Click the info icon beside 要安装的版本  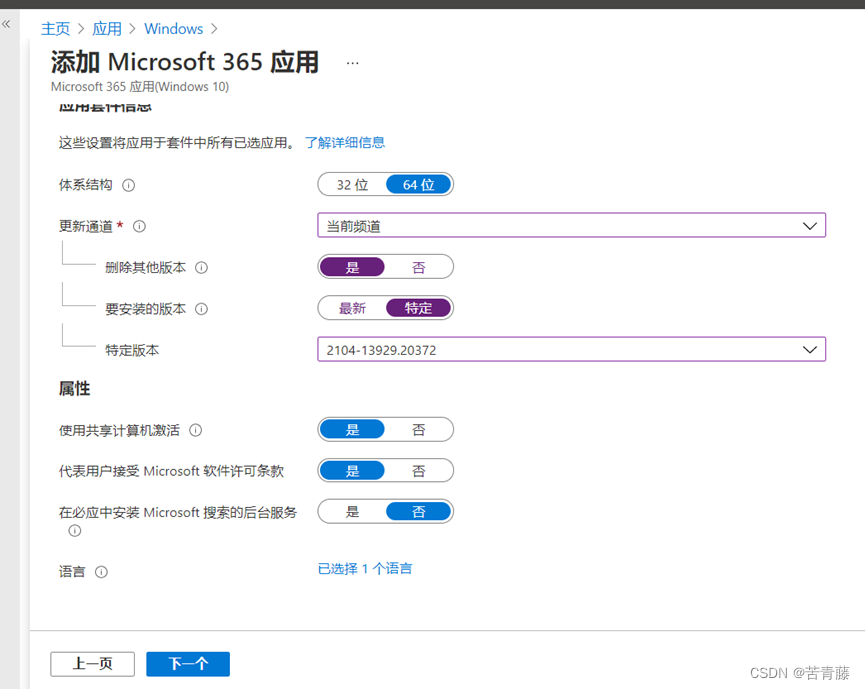[201, 309]
